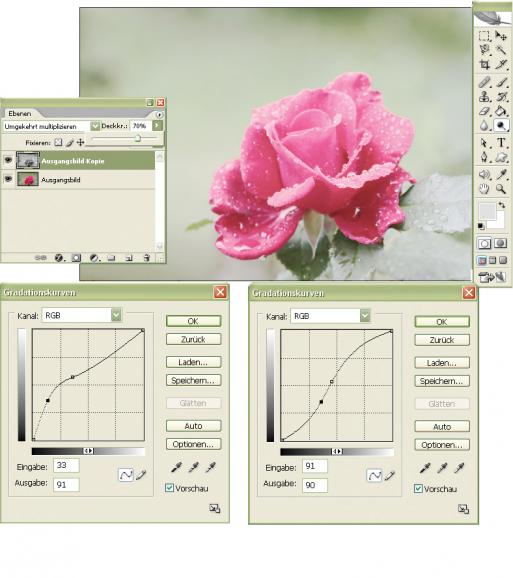
Task: Click Laden... in dialog with Eingabe 91
Action: point(442,363)
